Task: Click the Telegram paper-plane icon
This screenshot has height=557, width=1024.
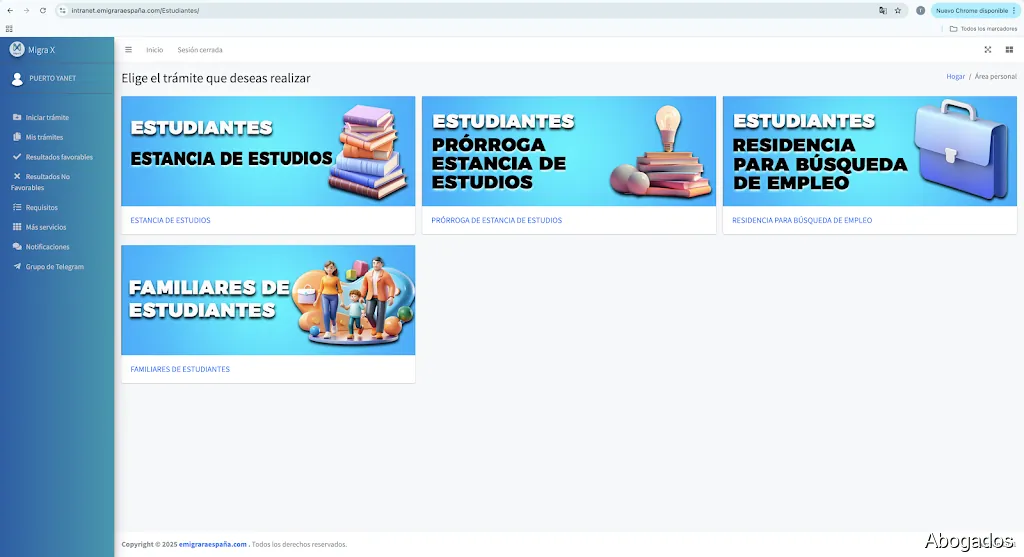Action: pos(17,266)
